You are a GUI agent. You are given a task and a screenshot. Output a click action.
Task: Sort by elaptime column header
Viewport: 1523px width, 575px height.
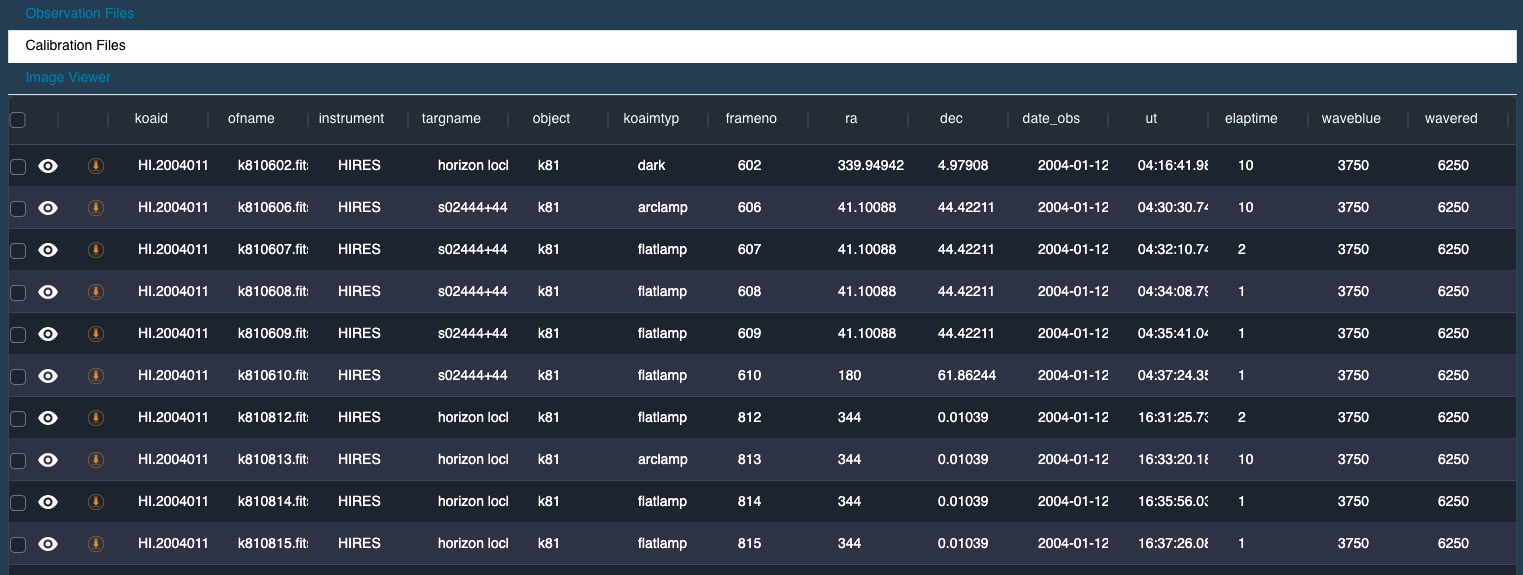pyautogui.click(x=1250, y=119)
